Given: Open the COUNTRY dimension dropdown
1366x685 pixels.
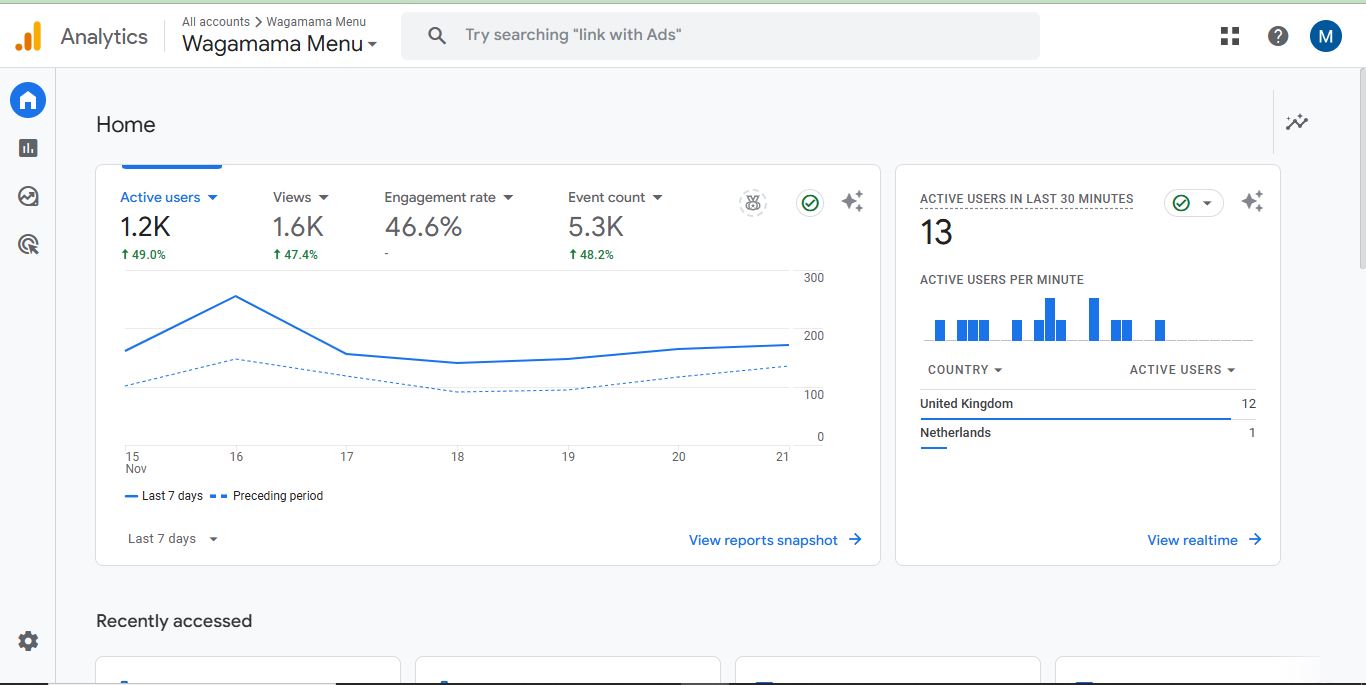Looking at the screenshot, I should point(965,370).
